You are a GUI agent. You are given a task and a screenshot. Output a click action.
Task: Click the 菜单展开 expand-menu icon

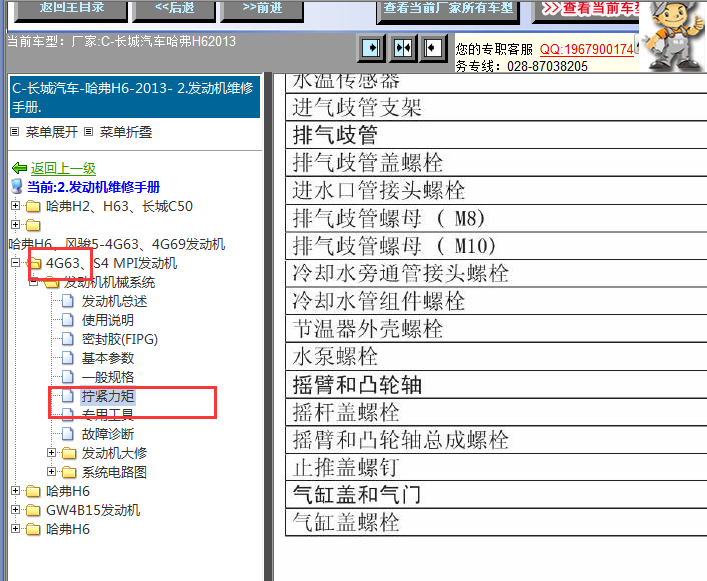click(x=15, y=132)
